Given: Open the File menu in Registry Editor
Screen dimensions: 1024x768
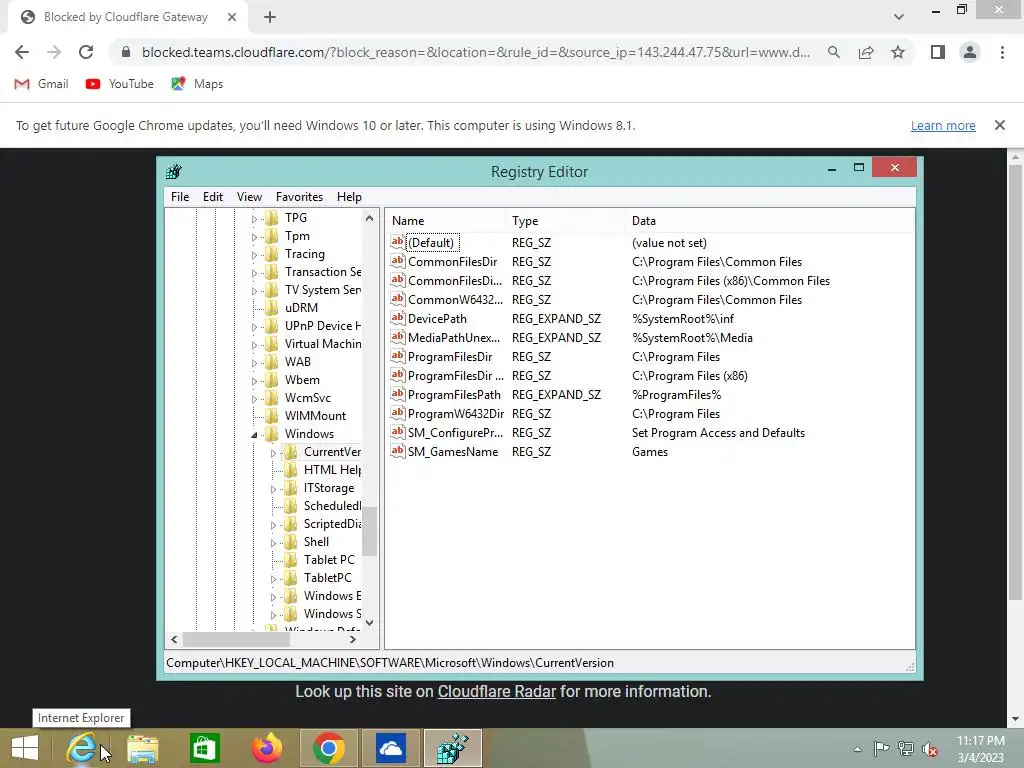Looking at the screenshot, I should tap(180, 197).
